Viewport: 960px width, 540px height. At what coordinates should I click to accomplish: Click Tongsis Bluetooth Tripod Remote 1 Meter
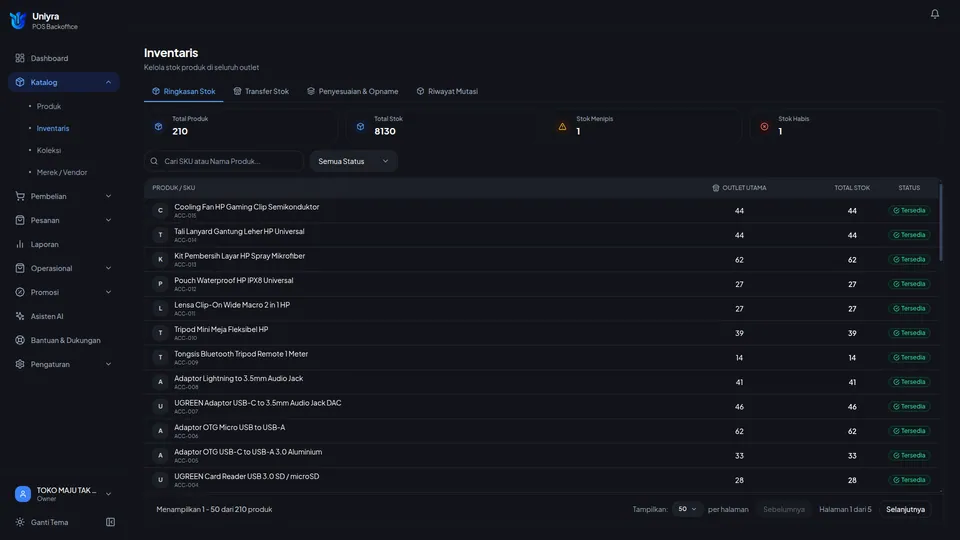(241, 354)
